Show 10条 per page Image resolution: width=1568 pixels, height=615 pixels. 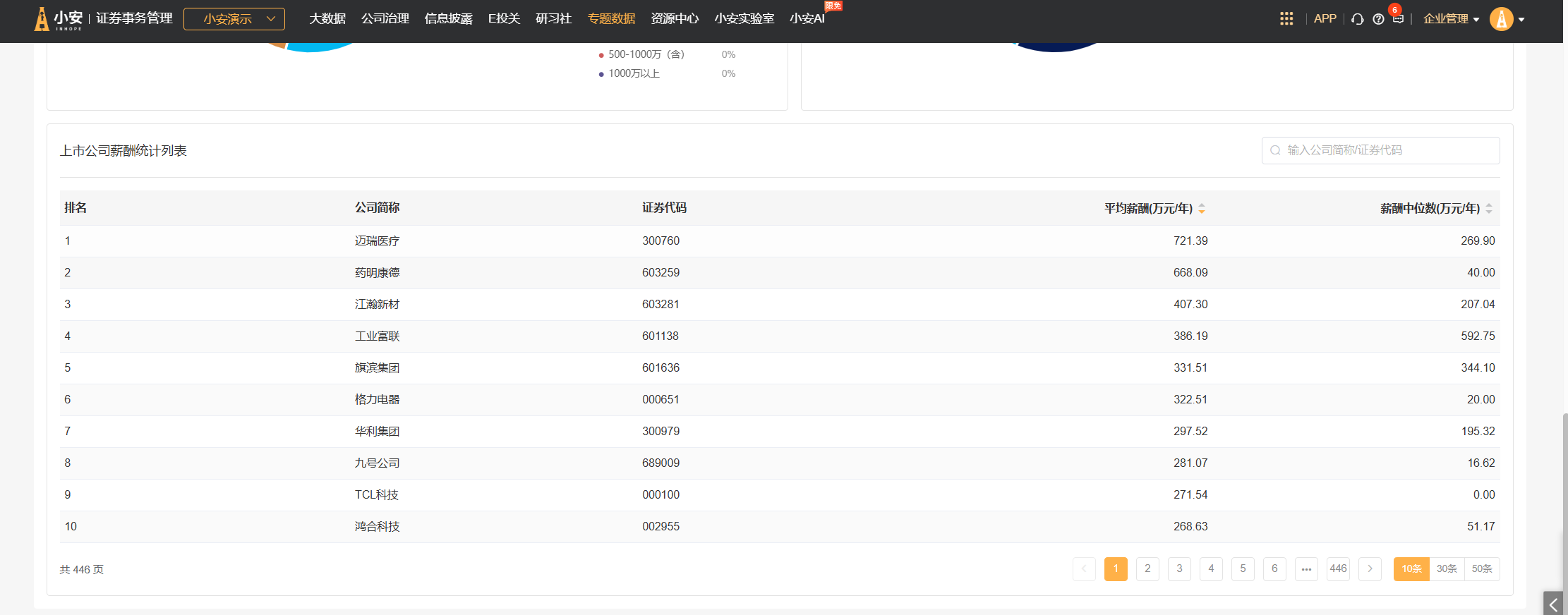tap(1411, 568)
